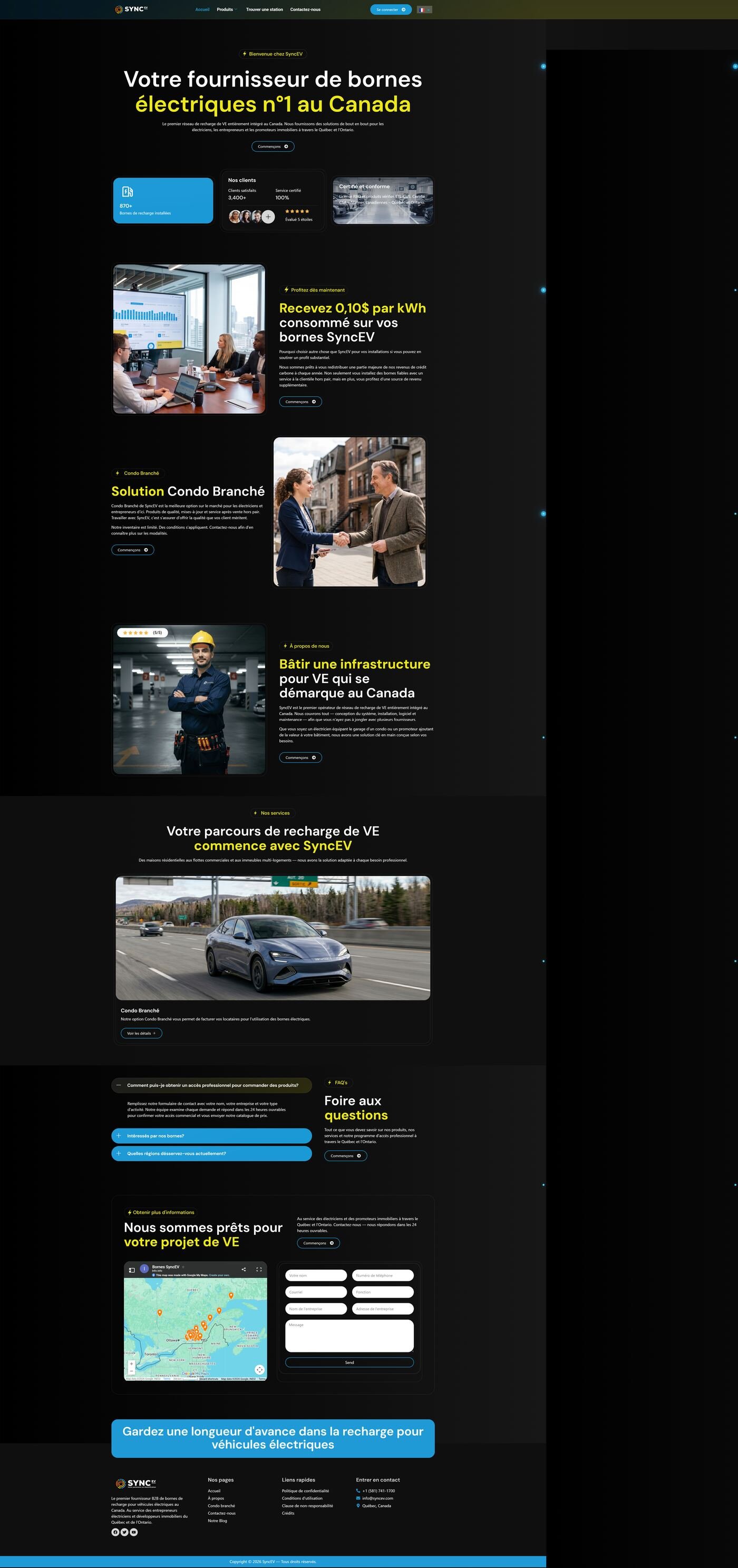Click the SyncEV logo in the header
The height and width of the screenshot is (1568, 738).
pos(131,9)
